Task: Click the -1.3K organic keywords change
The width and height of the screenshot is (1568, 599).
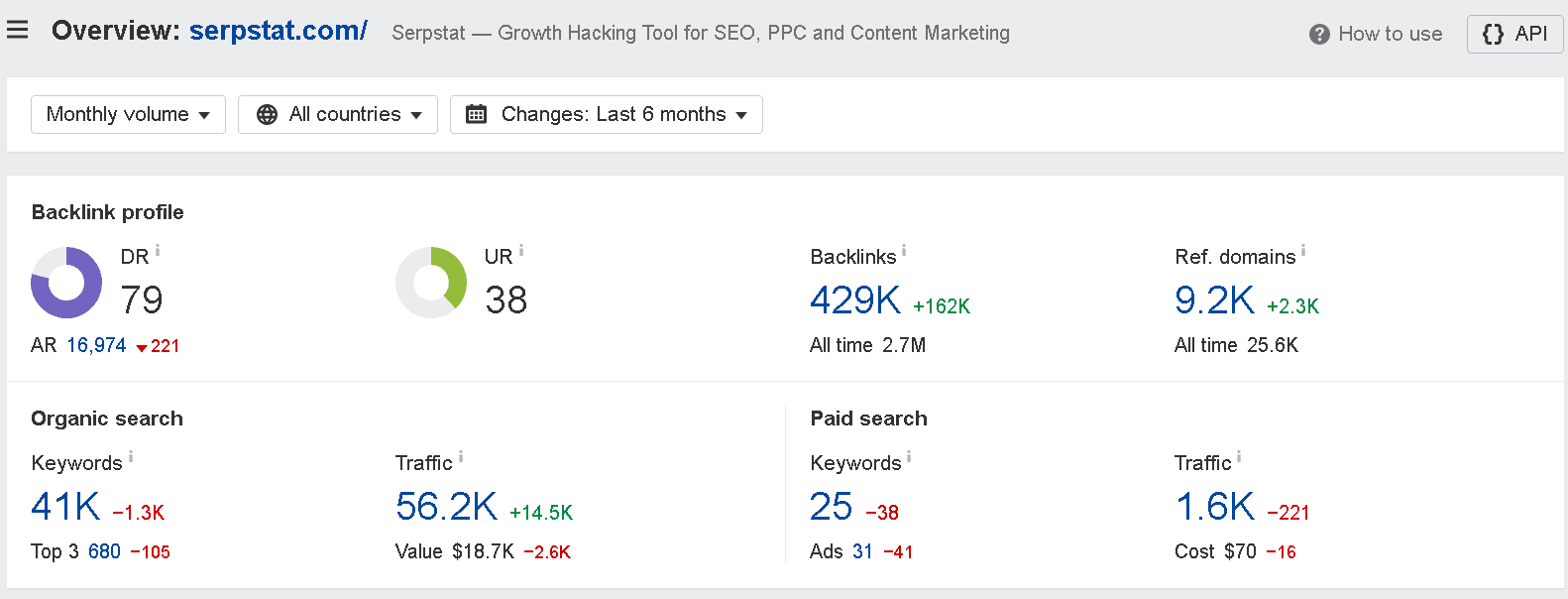Action: click(x=138, y=513)
